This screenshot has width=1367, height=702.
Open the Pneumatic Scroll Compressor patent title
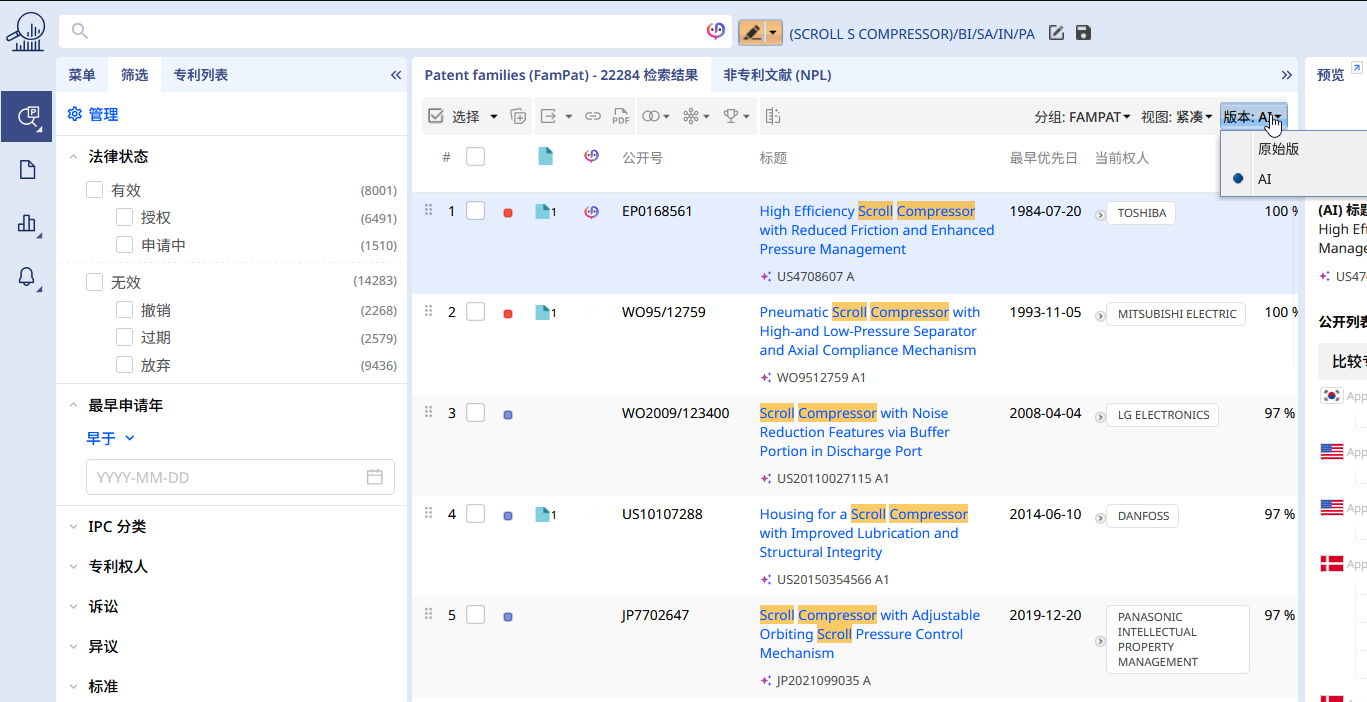(869, 331)
